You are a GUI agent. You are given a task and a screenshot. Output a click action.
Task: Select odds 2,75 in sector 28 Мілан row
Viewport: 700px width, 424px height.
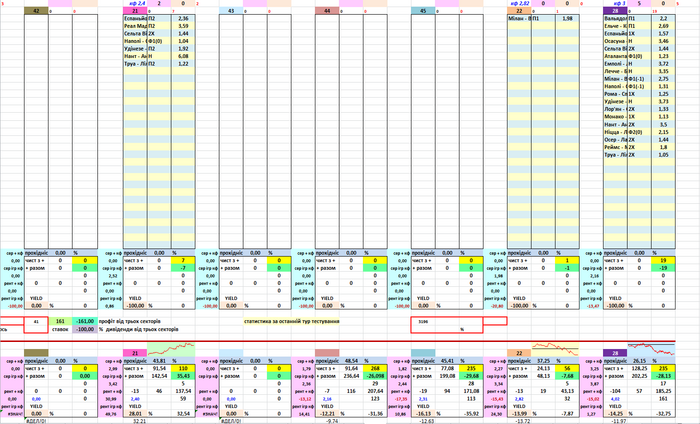point(663,79)
